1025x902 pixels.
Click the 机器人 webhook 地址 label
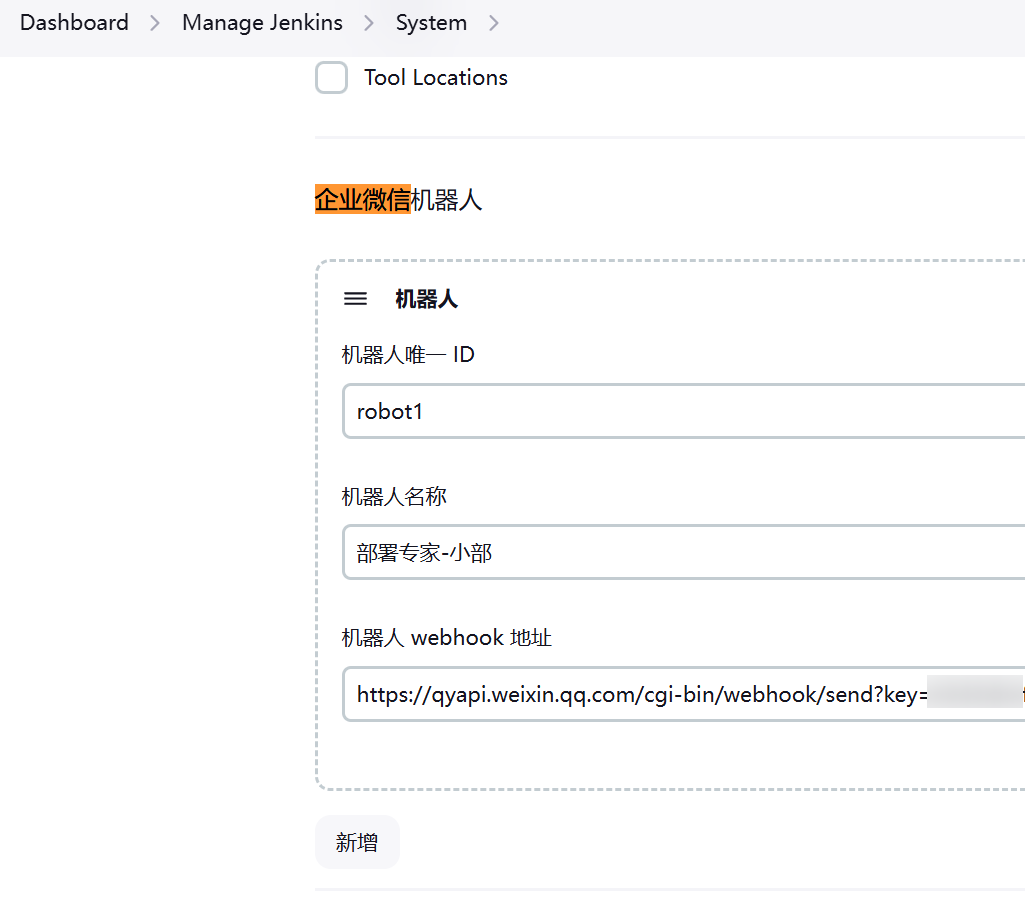446,637
